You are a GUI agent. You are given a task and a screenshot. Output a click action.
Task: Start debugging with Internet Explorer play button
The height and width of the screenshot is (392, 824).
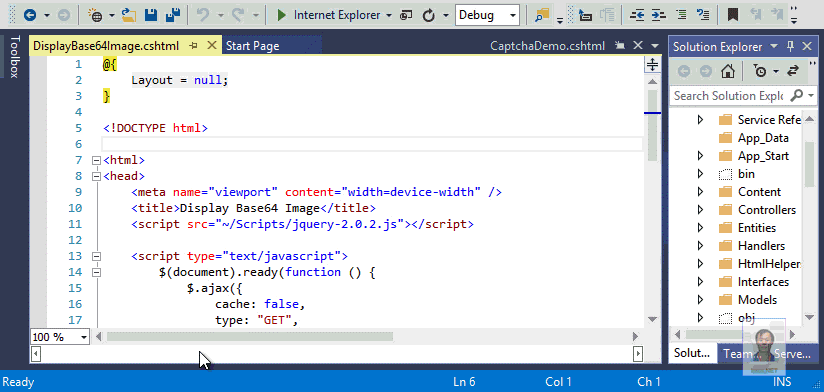(x=282, y=15)
